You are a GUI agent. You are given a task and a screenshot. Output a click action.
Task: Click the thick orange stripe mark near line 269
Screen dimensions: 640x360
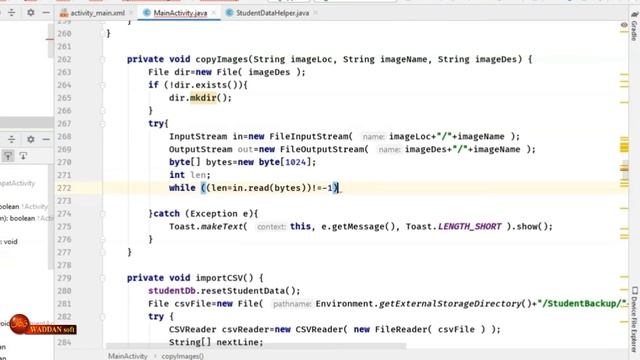tap(624, 147)
